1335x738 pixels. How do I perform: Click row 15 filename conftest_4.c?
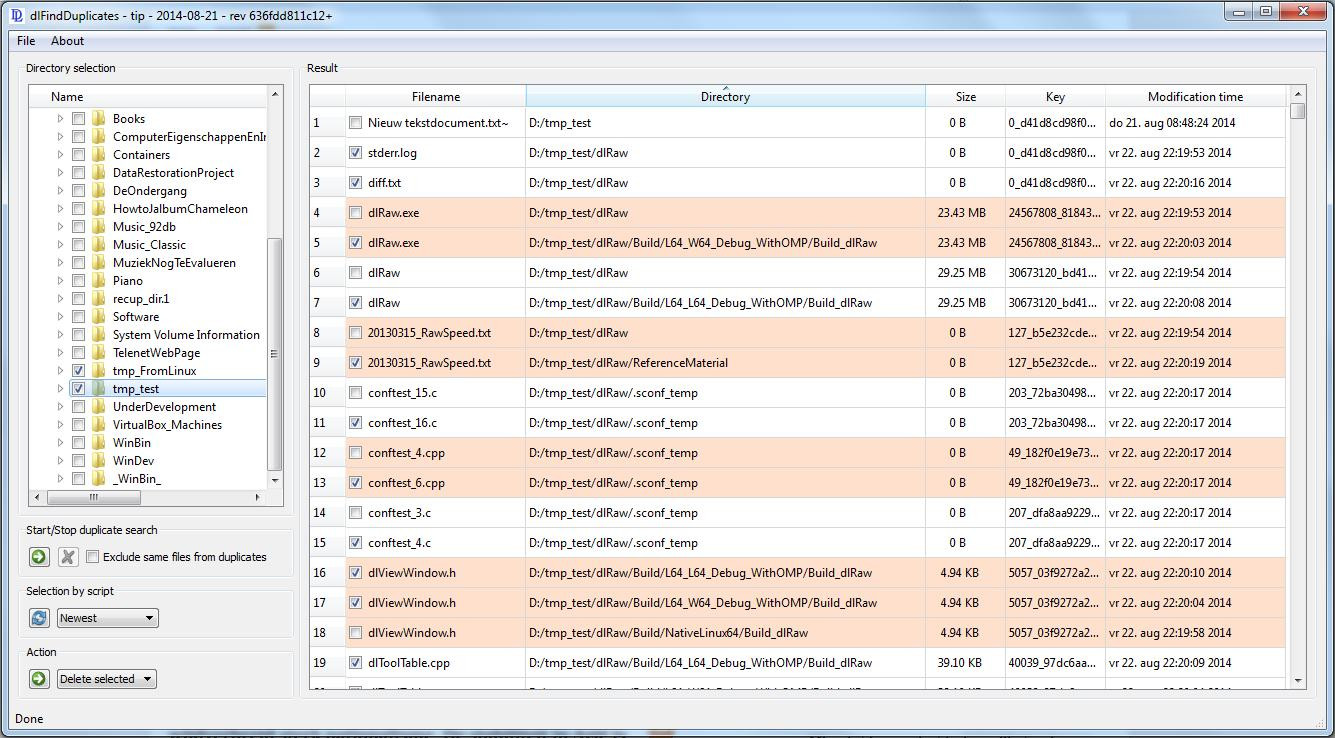point(399,543)
